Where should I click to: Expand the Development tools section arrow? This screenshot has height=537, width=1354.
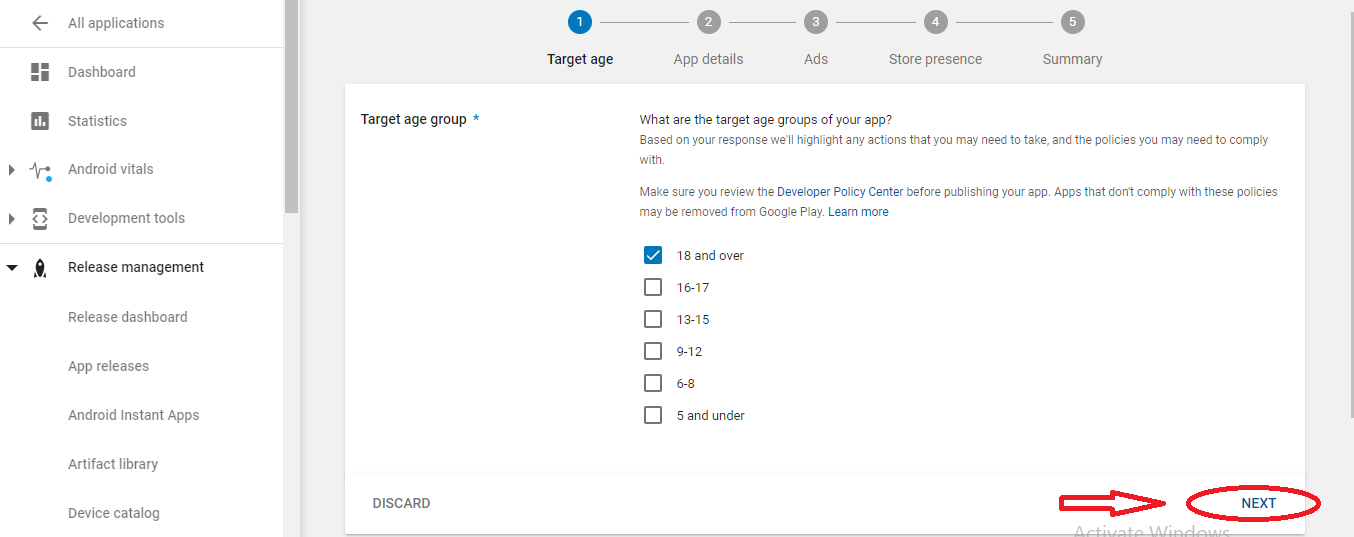[12, 219]
